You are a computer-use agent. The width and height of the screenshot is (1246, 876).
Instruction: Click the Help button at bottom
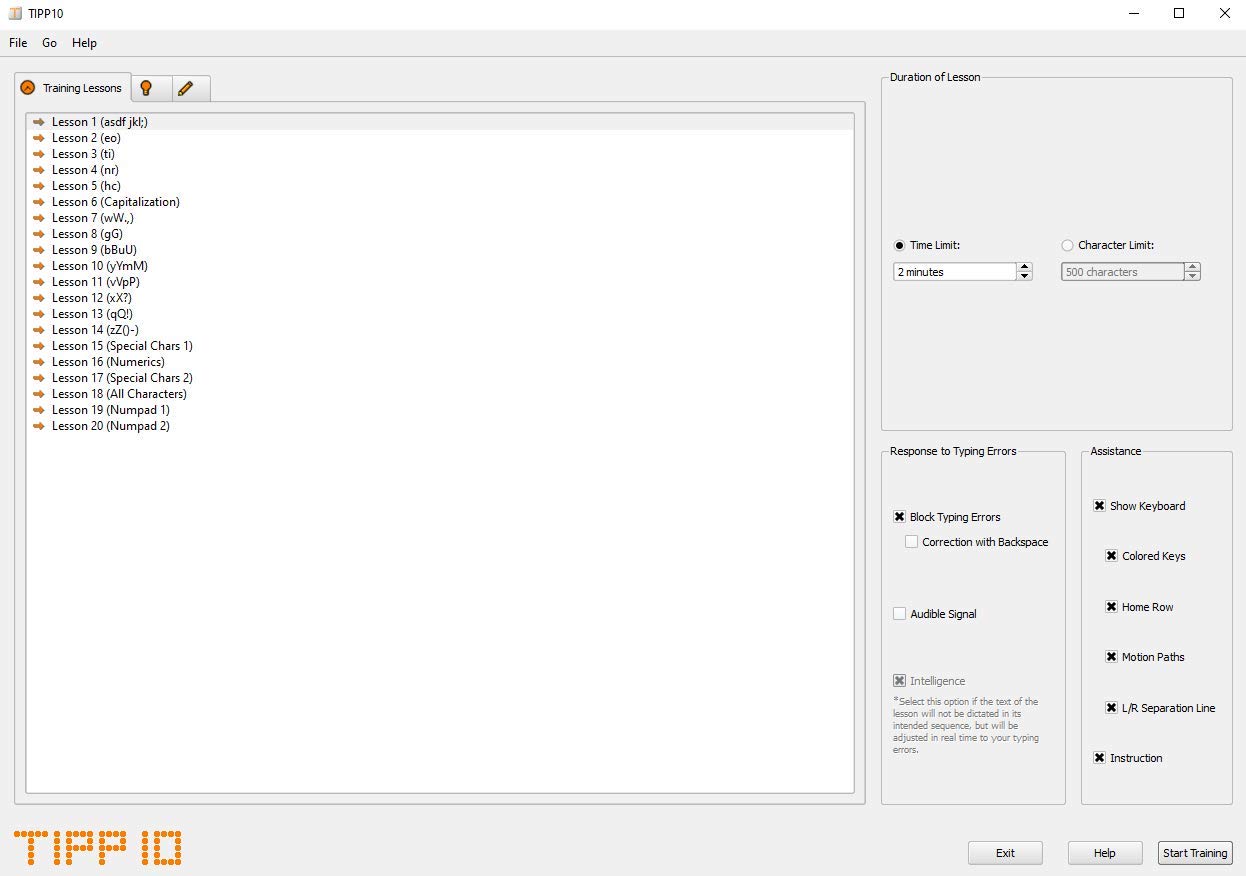1105,853
